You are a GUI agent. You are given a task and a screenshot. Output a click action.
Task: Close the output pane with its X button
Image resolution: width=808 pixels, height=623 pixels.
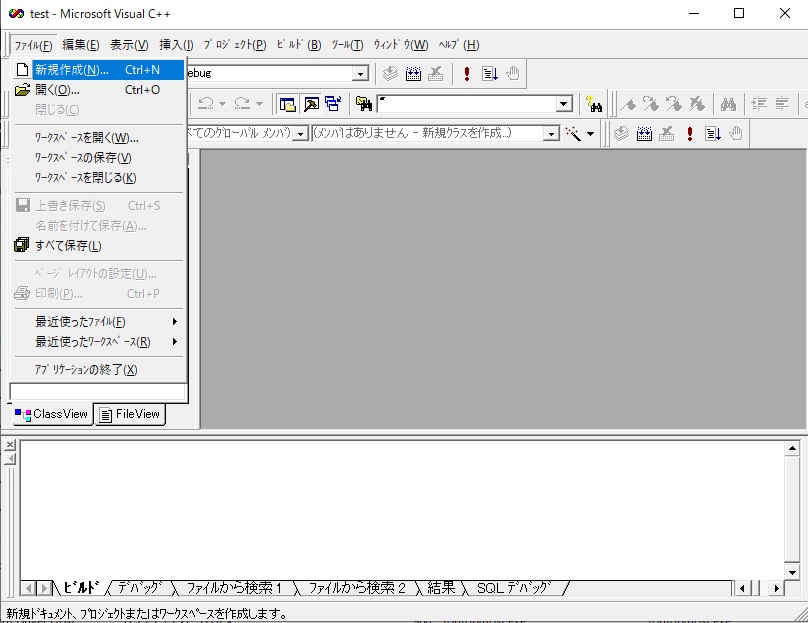[x=10, y=445]
